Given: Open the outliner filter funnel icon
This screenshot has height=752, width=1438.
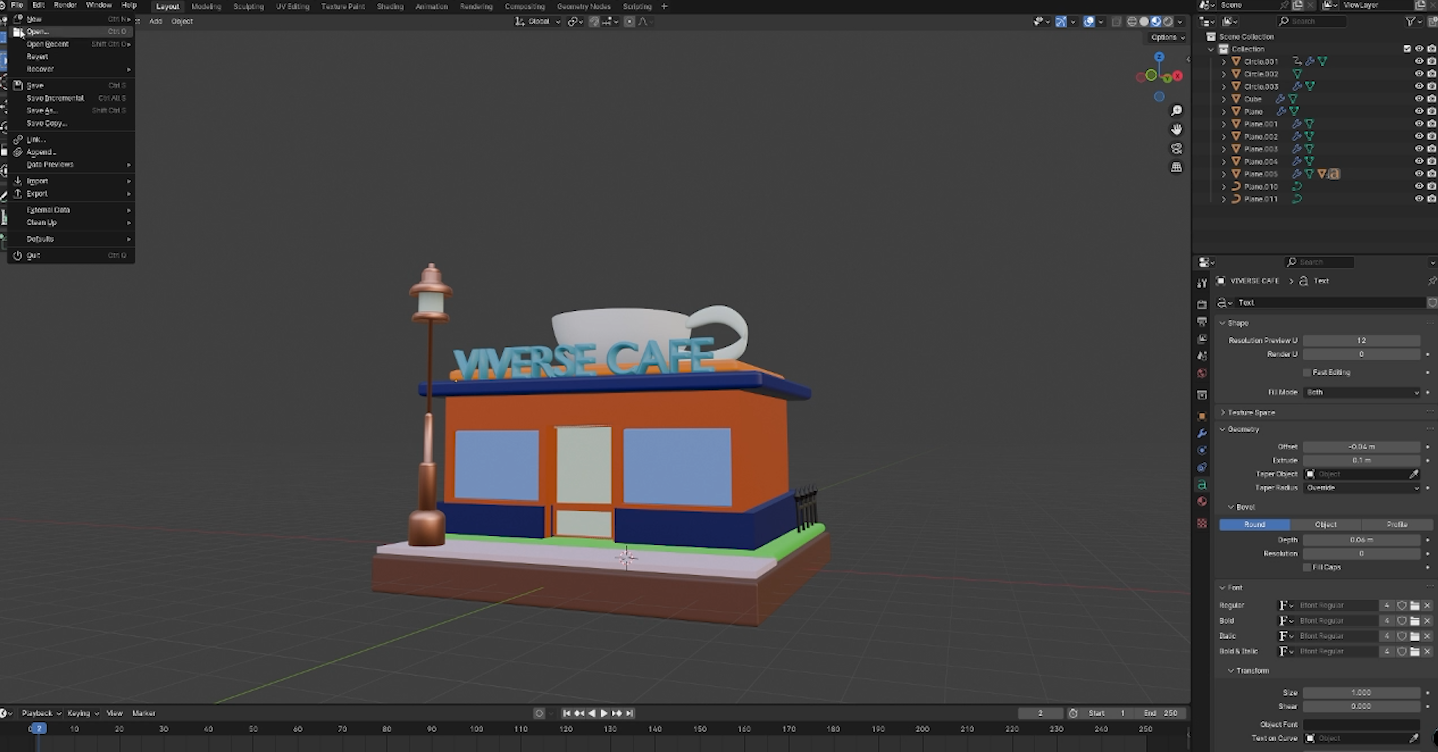Looking at the screenshot, I should pos(1410,22).
